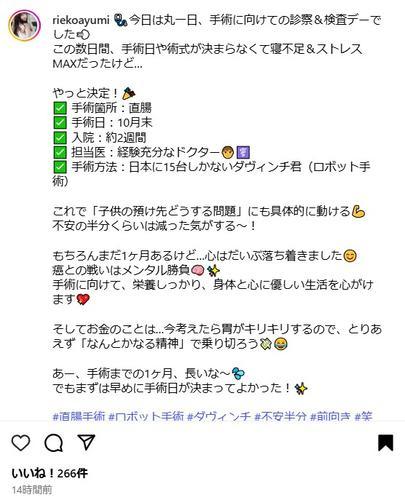
Task: Click the green check emoji beside 手術方法
Action: [60, 167]
